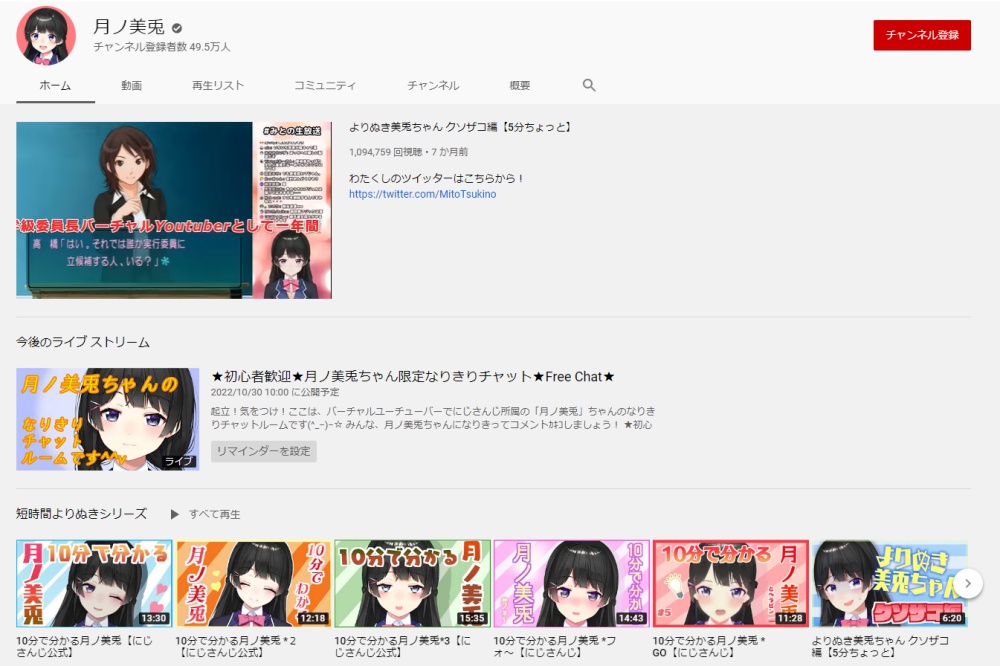Open the twitter.com/MitoTsukino link
The height and width of the screenshot is (666, 1000).
422,194
